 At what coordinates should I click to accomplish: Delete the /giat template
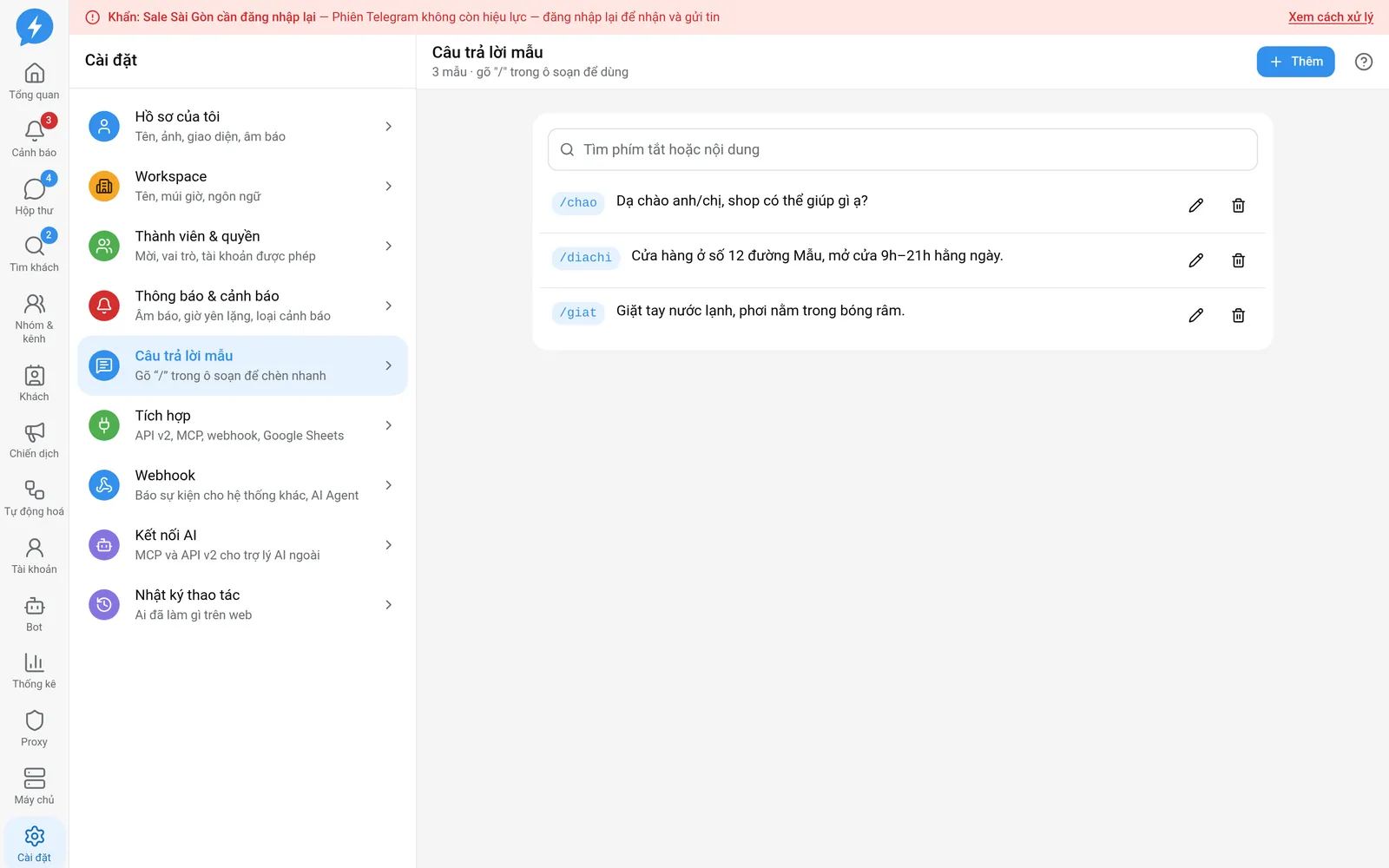1239,315
